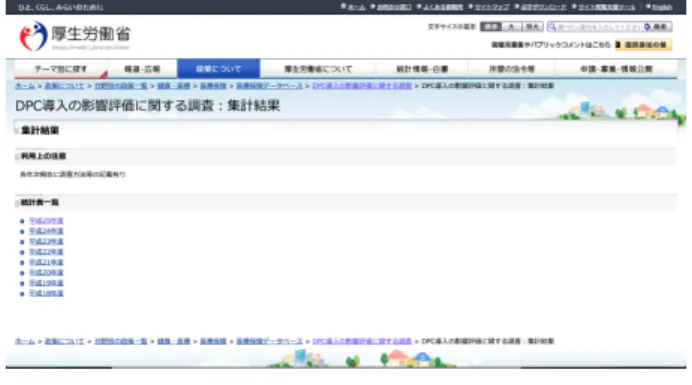Click the 集計結果 section heading
692x385 pixels.
point(40,131)
